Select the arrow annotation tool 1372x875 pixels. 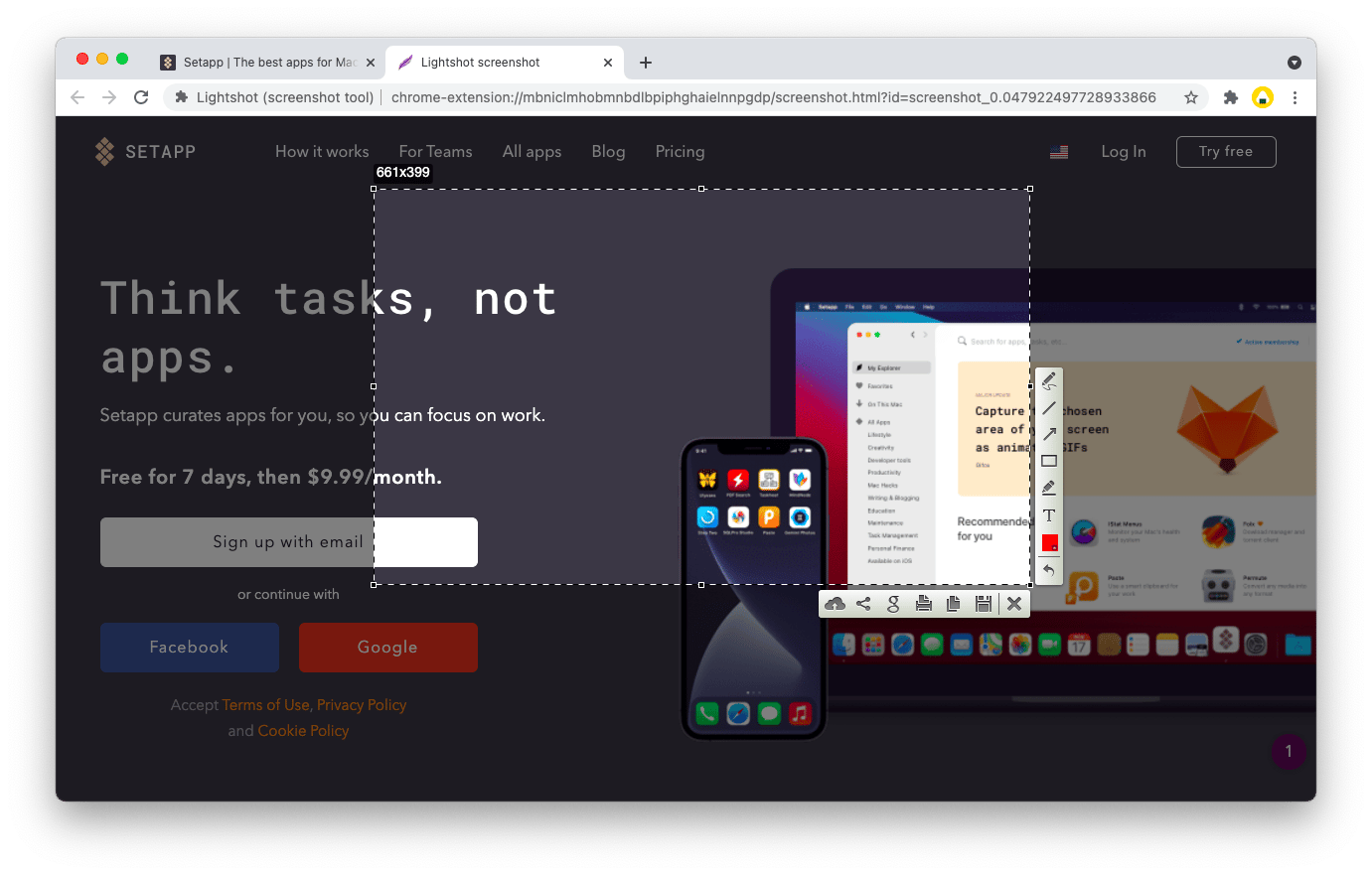click(1049, 434)
